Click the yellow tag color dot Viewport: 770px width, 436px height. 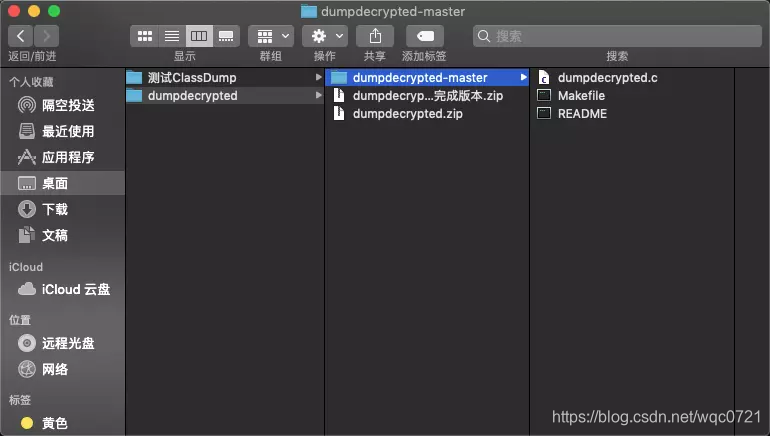[27, 423]
